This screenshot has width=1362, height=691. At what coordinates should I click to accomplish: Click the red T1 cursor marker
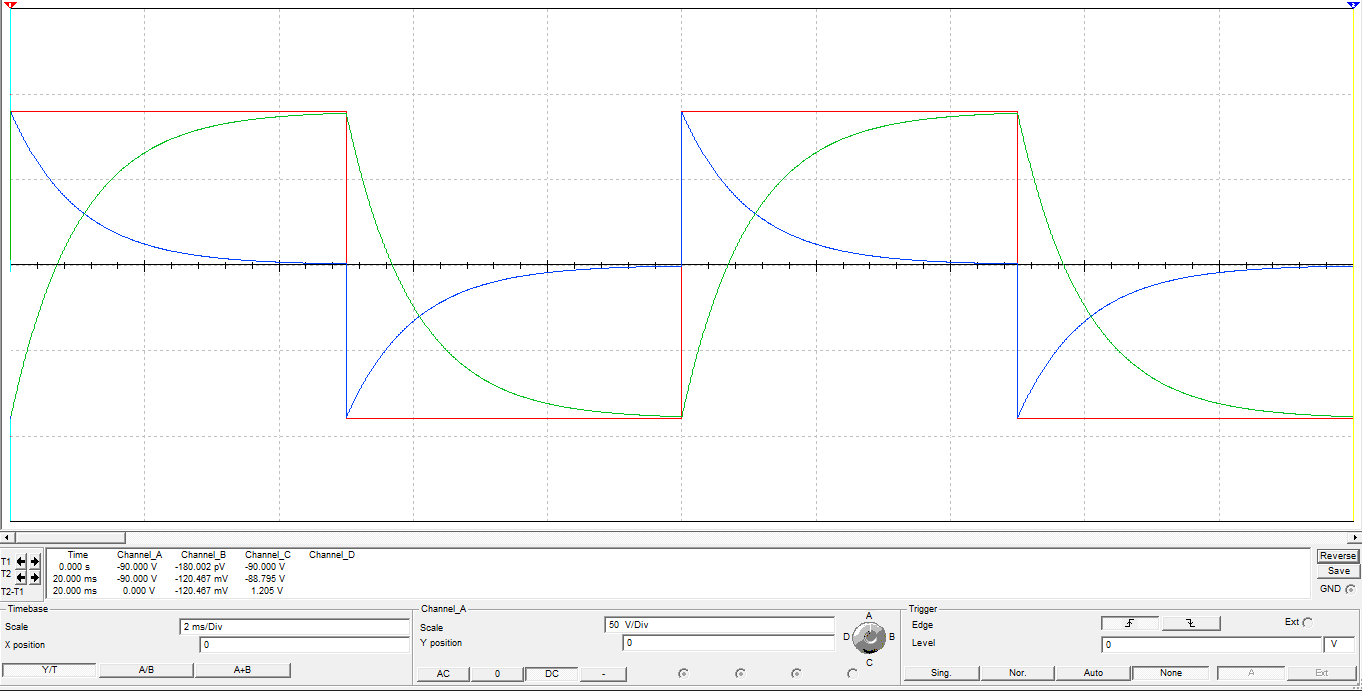[x=11, y=5]
